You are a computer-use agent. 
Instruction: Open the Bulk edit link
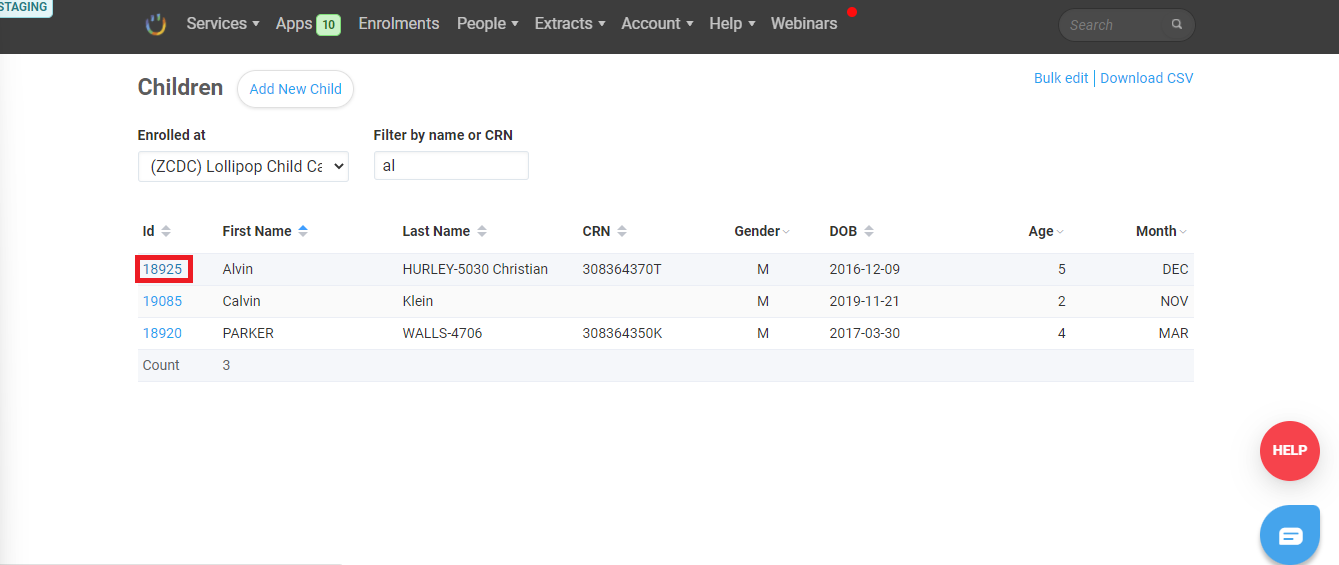1061,78
